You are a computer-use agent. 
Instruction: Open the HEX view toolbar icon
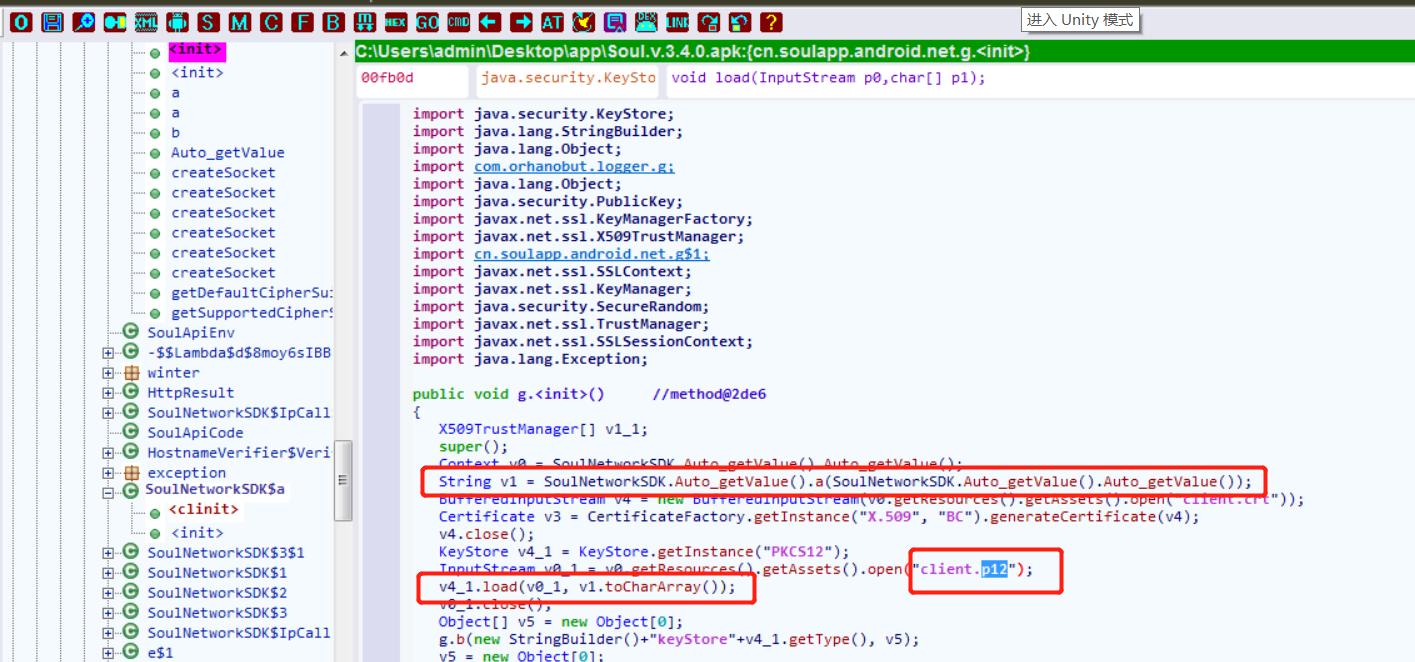[x=396, y=21]
